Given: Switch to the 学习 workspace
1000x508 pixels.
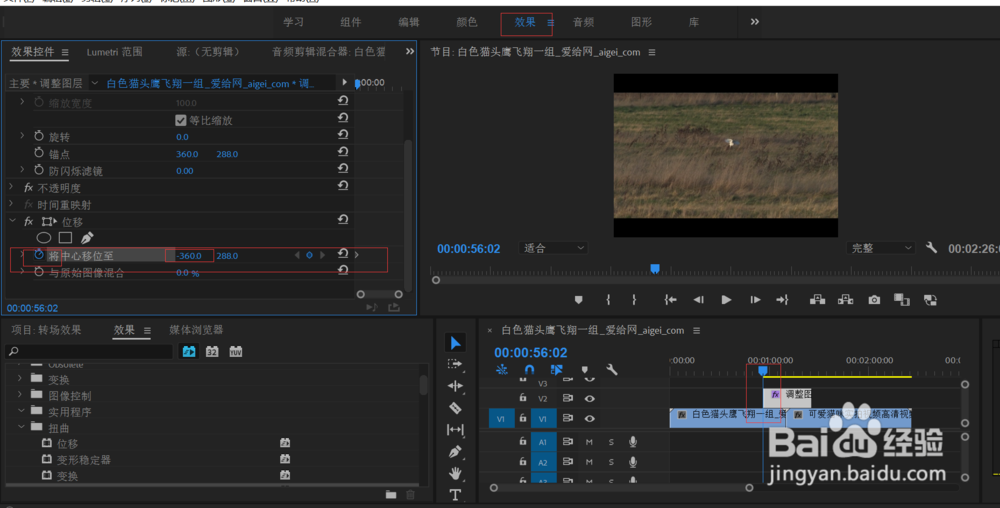Looking at the screenshot, I should [293, 22].
